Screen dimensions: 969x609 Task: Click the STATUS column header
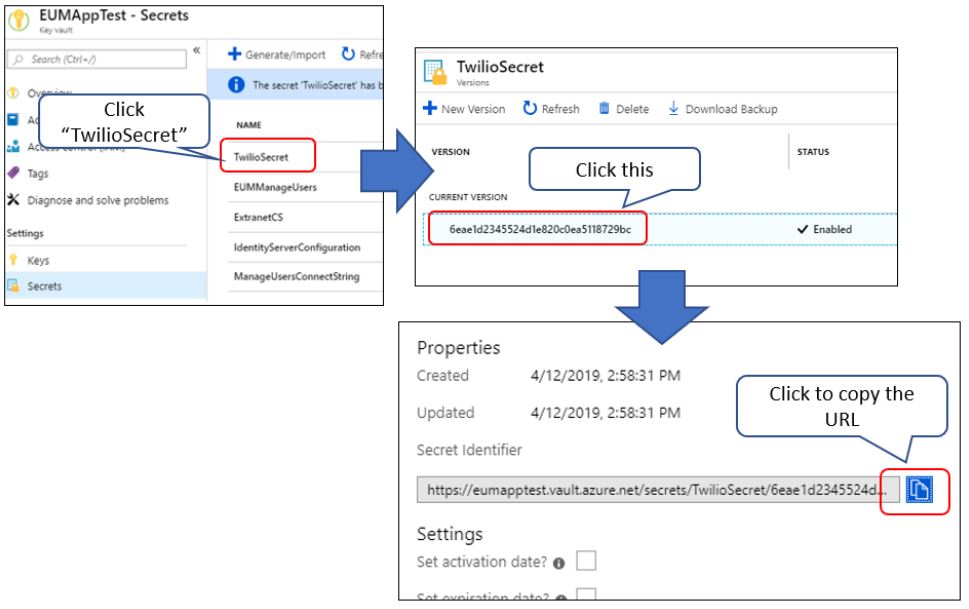pos(813,151)
